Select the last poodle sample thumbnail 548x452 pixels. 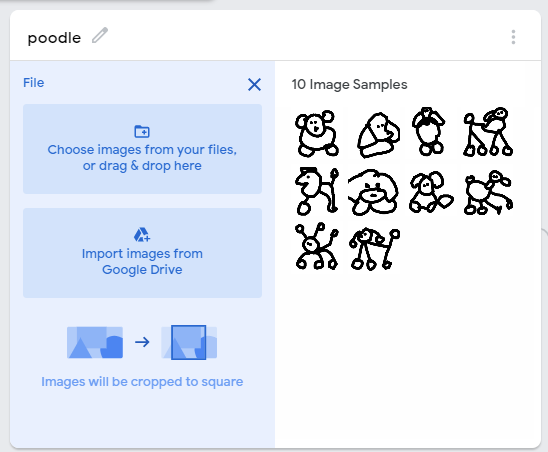374,247
